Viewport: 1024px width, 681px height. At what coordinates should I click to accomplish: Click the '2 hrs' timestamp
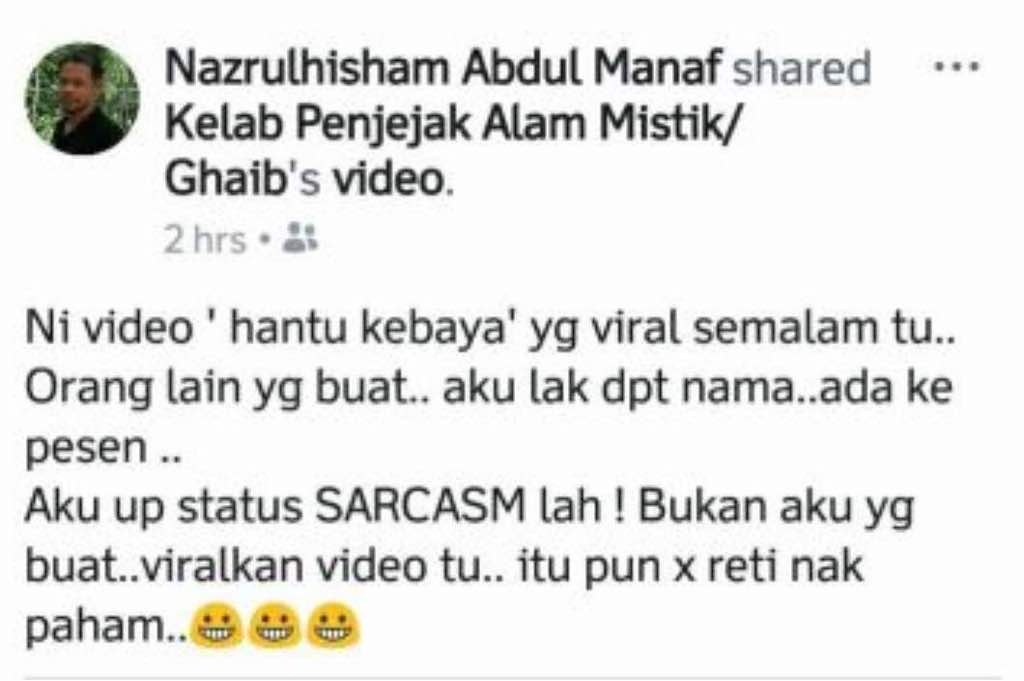(x=204, y=240)
